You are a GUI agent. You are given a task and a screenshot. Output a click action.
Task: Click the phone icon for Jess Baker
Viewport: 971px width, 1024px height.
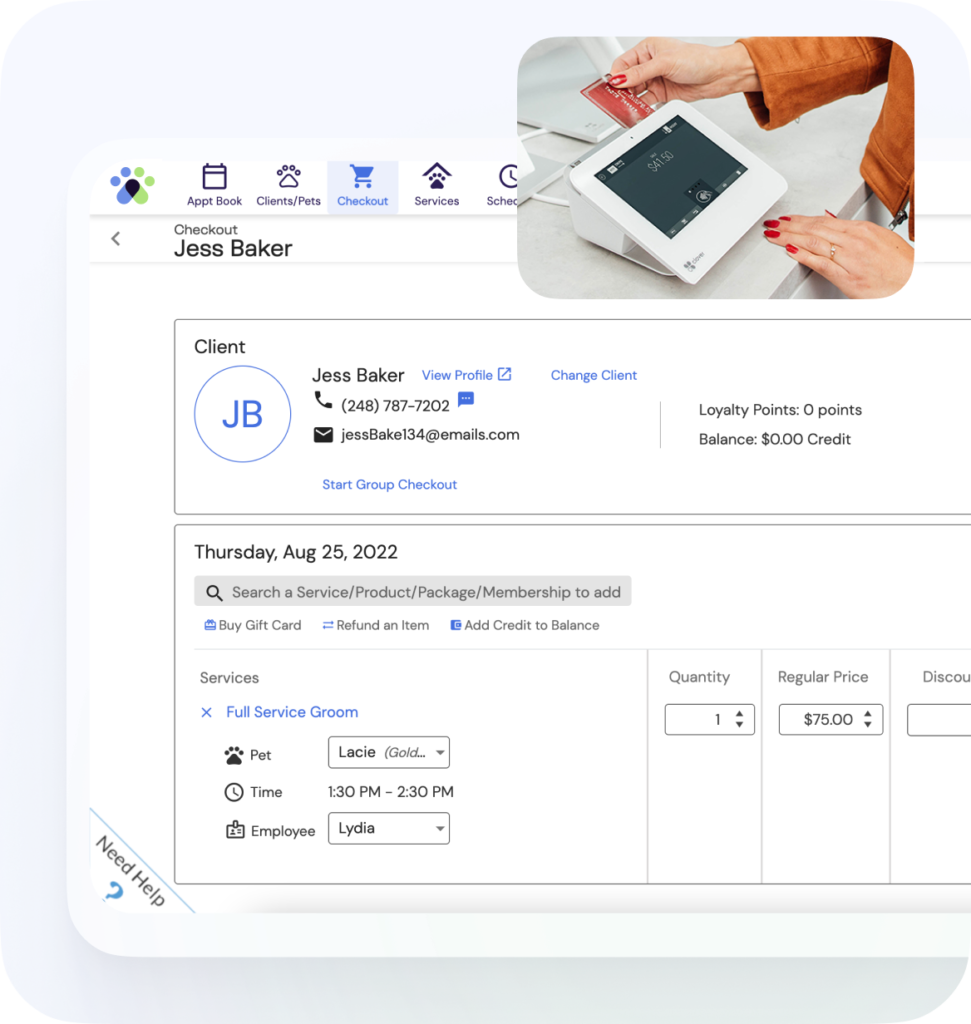click(323, 401)
